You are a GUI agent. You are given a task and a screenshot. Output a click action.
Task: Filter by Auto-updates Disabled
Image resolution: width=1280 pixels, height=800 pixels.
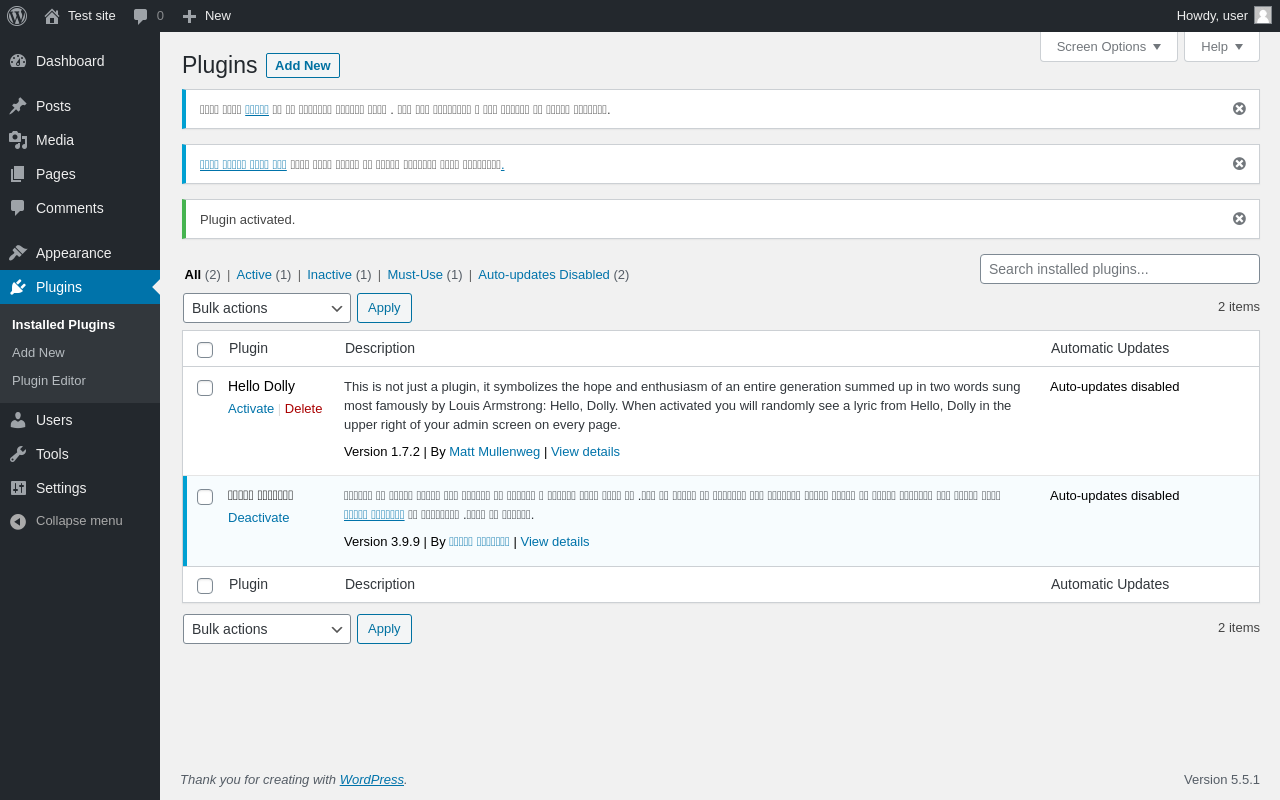pos(544,274)
